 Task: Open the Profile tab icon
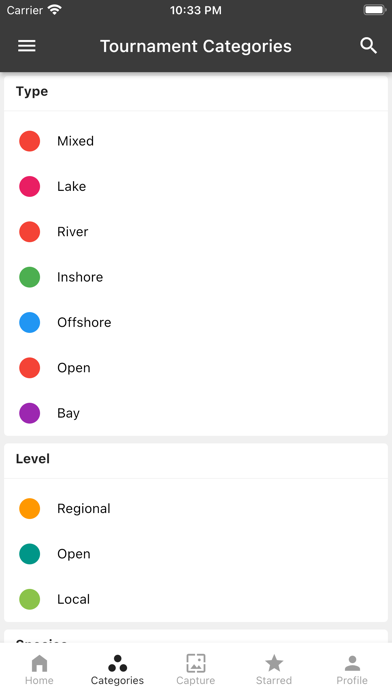[x=352, y=664]
